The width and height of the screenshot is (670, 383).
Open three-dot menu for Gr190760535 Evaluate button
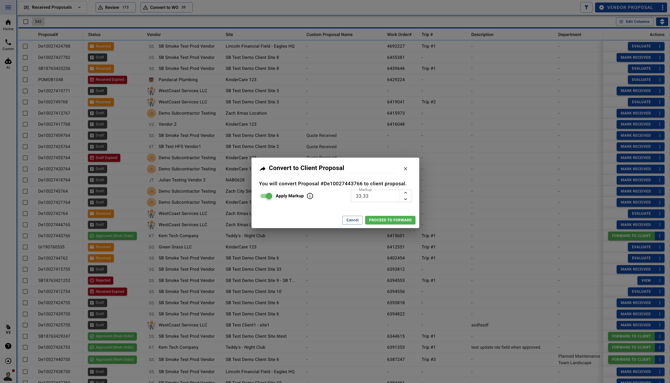[660, 247]
